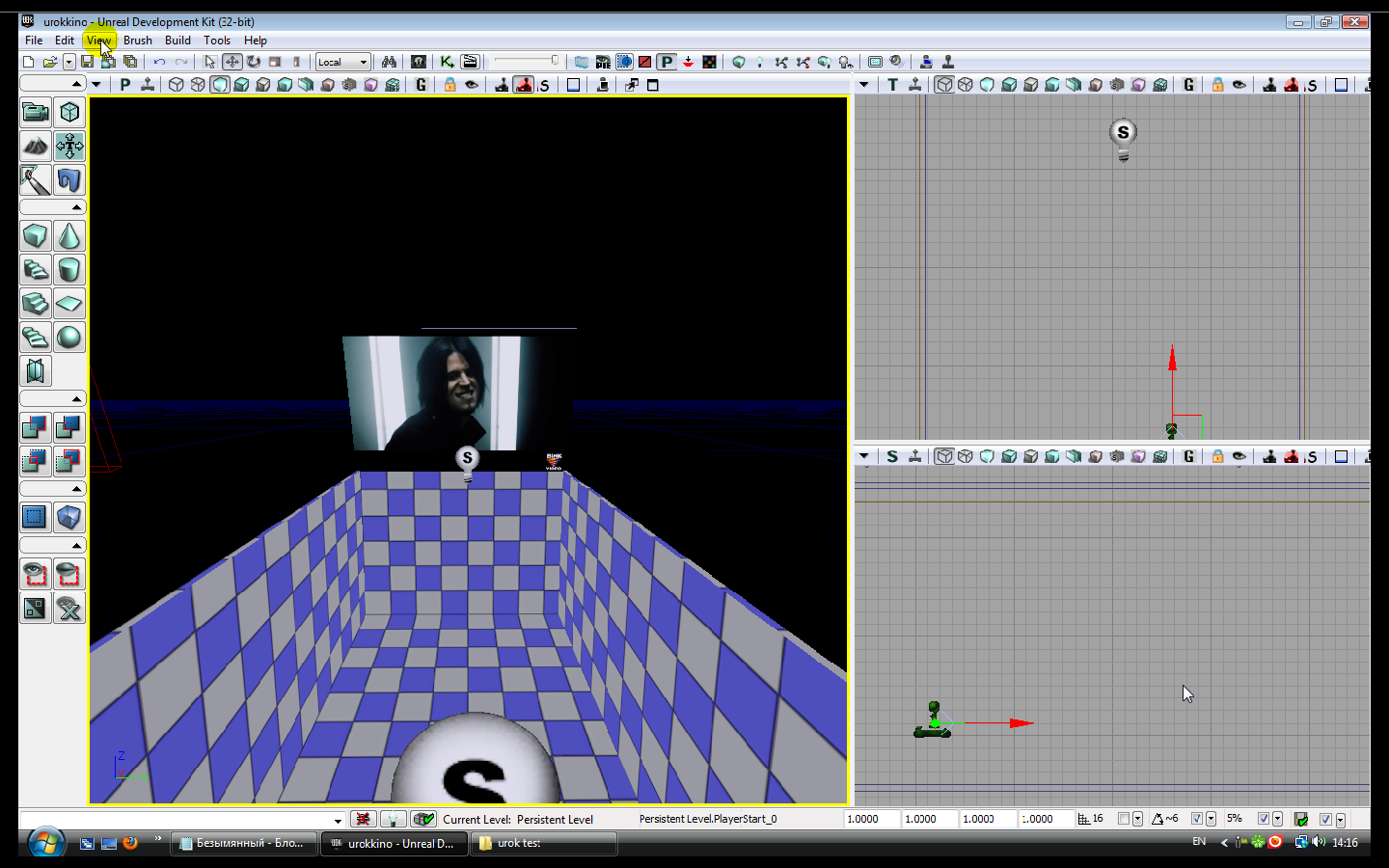Open top viewport options dropdown arrow
The width and height of the screenshot is (1389, 868).
[864, 85]
